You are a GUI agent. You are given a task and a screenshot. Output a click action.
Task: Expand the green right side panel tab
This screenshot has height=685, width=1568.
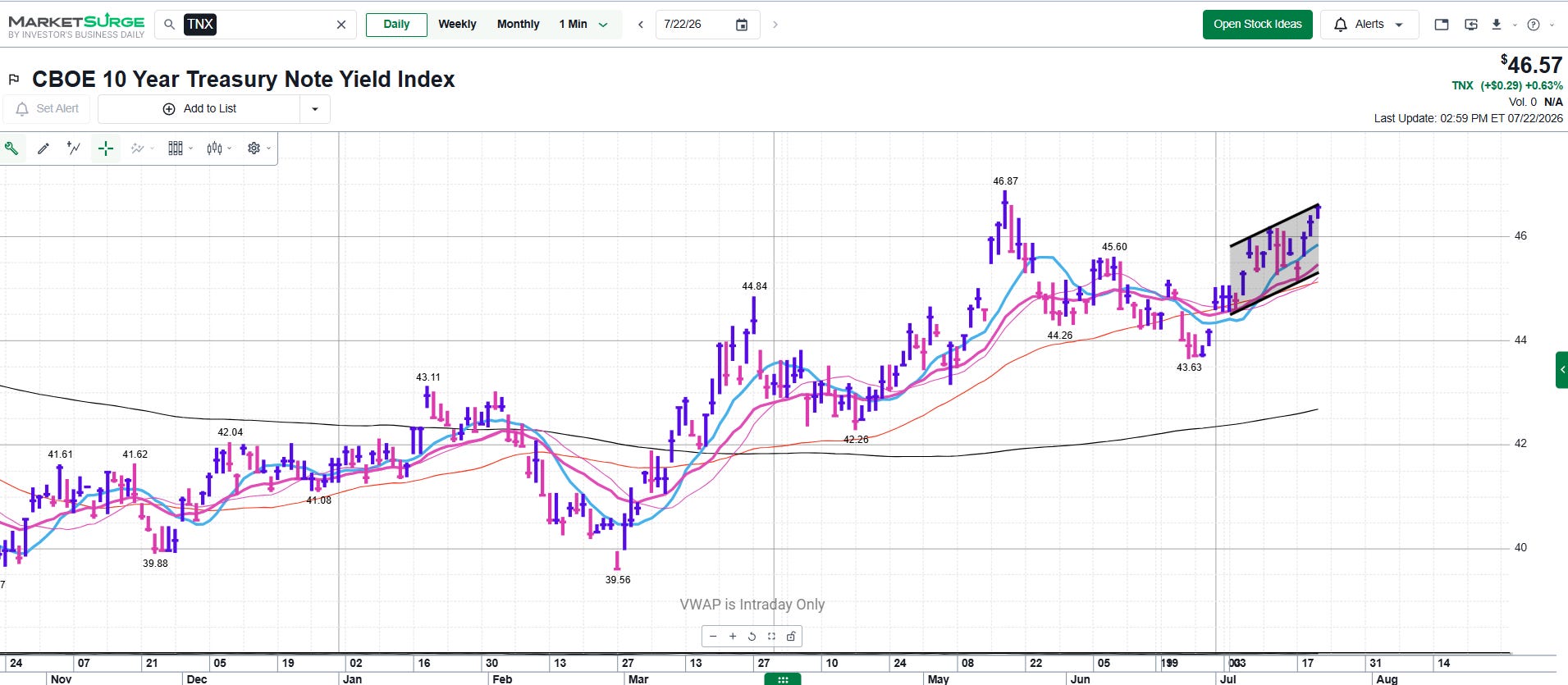(x=1561, y=370)
